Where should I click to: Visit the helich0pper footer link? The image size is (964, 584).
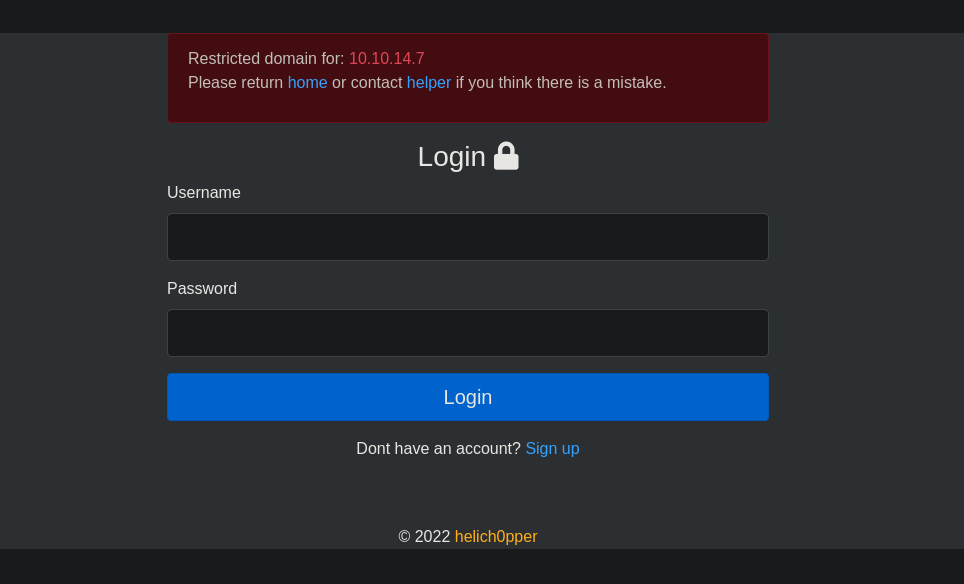(496, 537)
